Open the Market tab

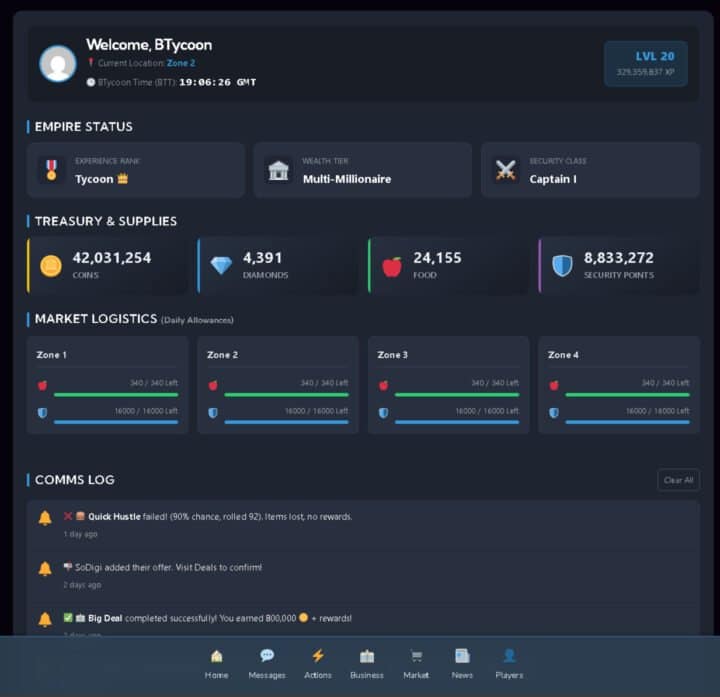tap(416, 664)
